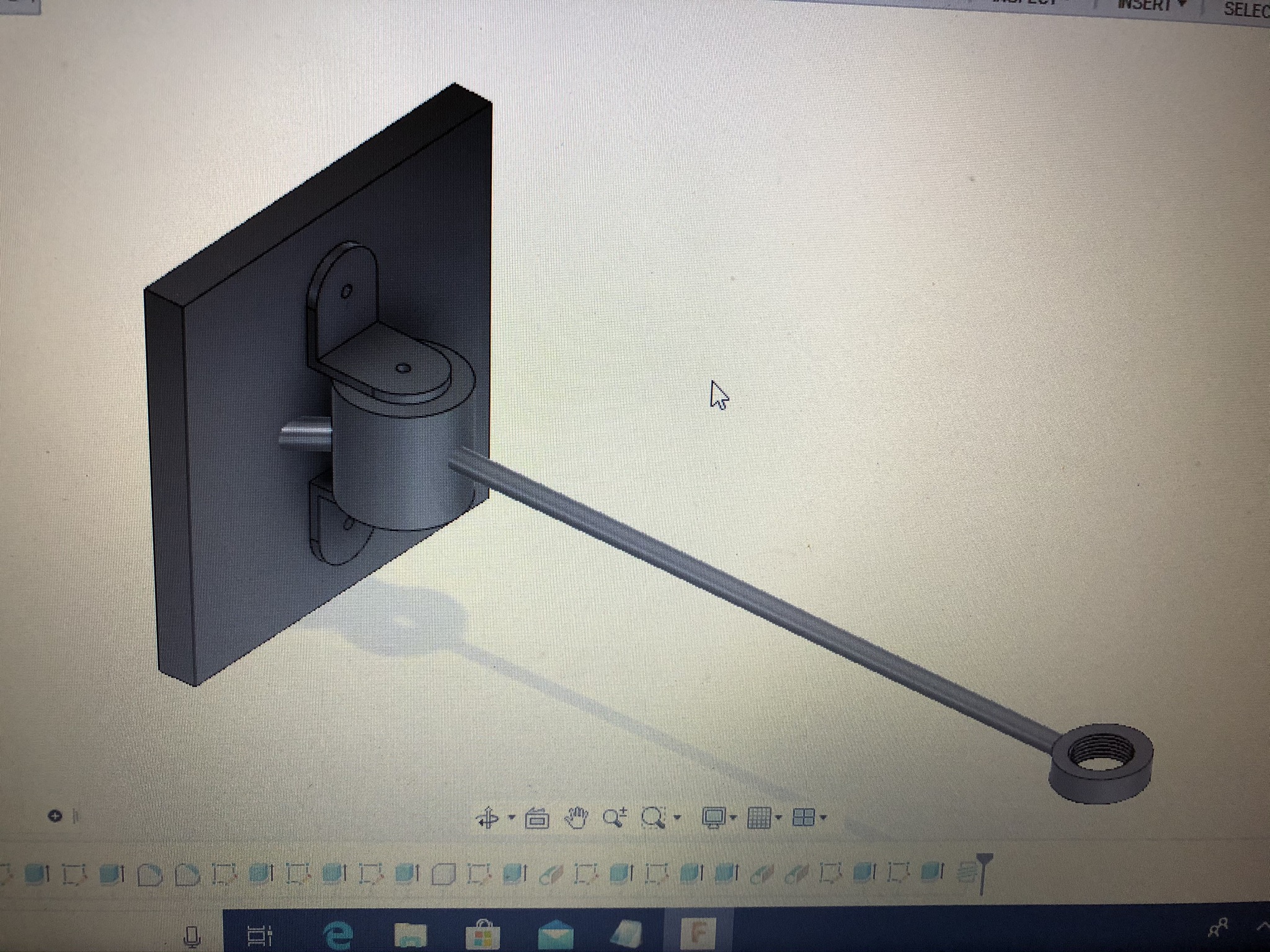Click the Orbit tool icon
Viewport: 1270px width, 952px height.
point(487,818)
